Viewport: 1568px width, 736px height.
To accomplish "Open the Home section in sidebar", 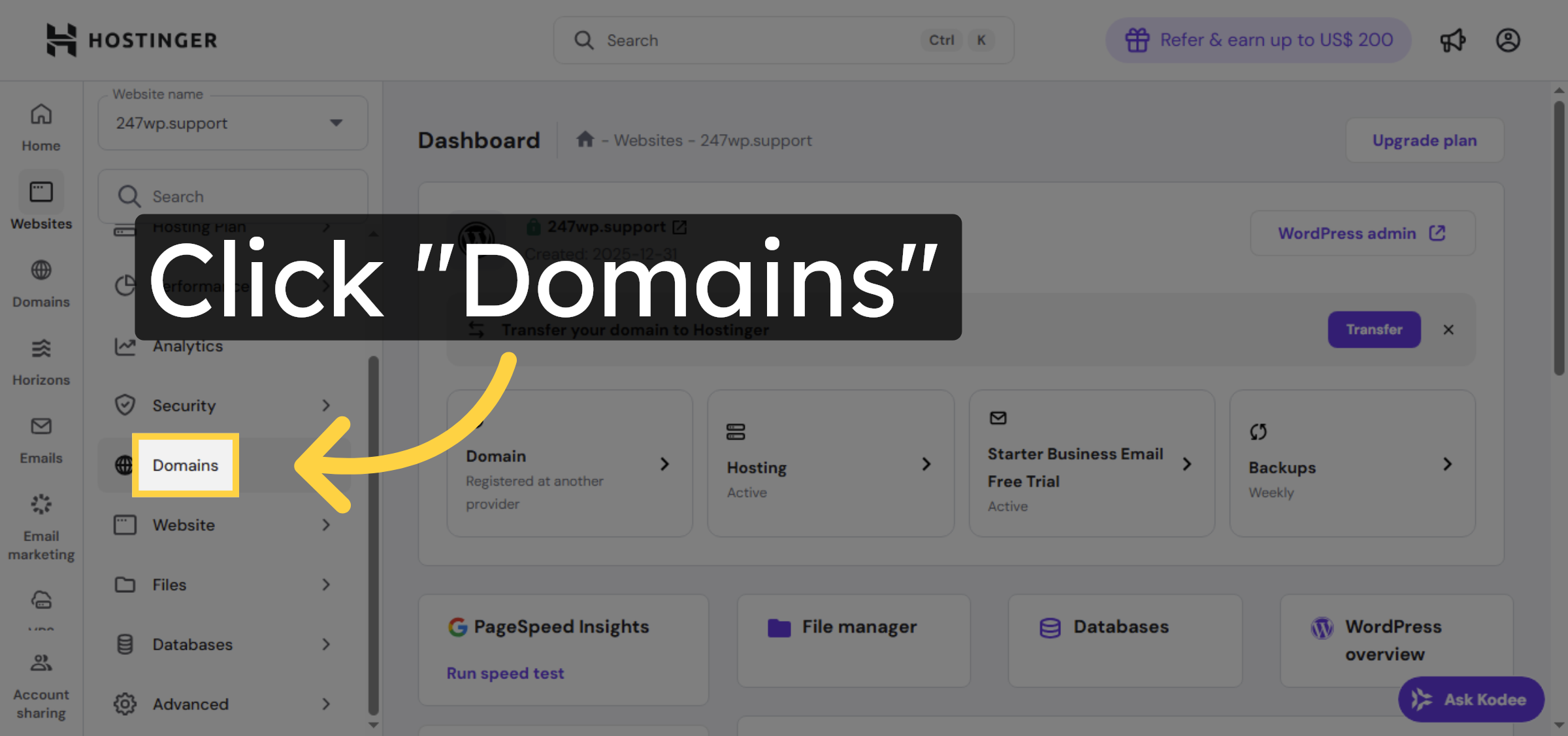I will coord(41,124).
